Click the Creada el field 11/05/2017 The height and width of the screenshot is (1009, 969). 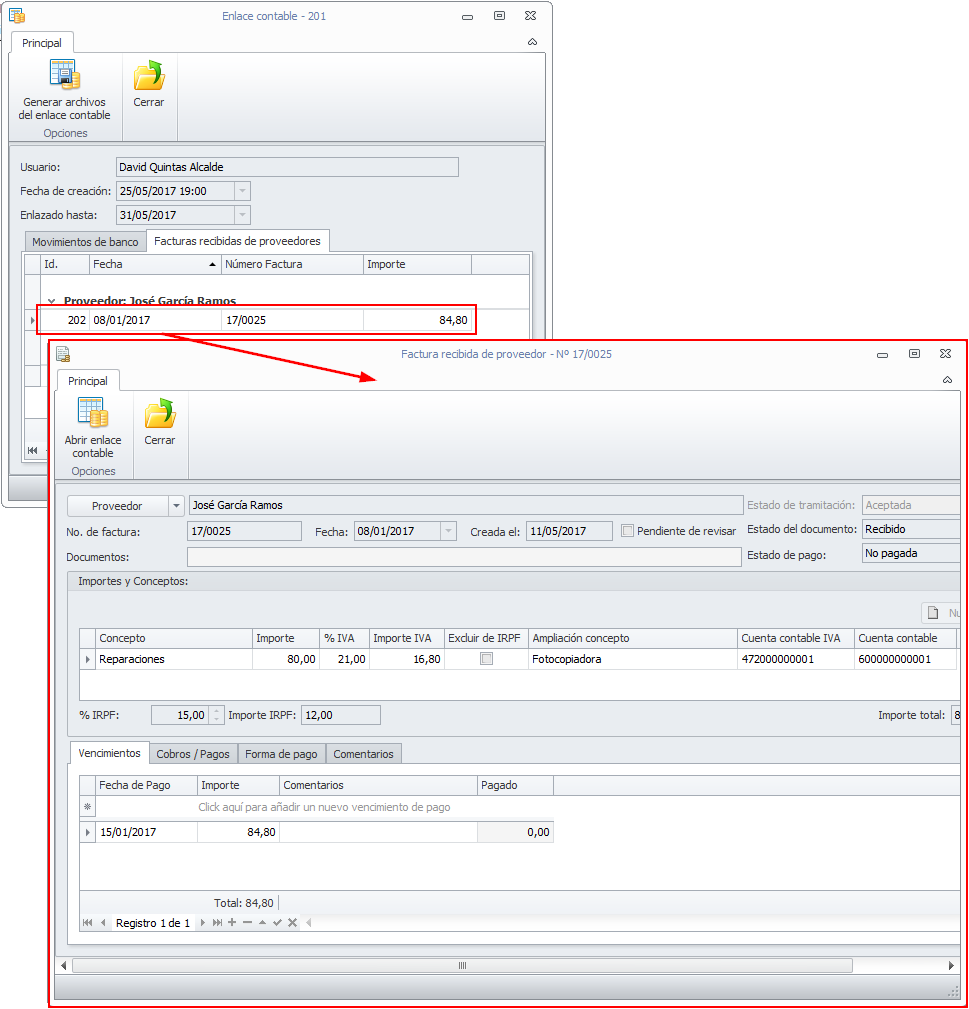pos(569,532)
